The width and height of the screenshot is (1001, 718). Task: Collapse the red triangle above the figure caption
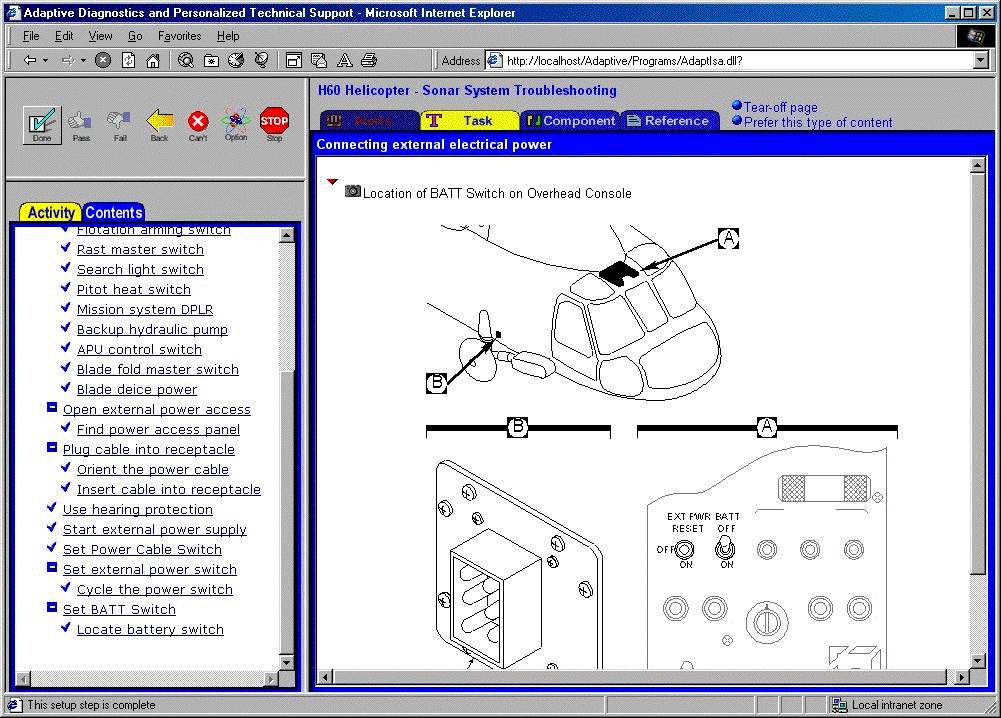(332, 182)
